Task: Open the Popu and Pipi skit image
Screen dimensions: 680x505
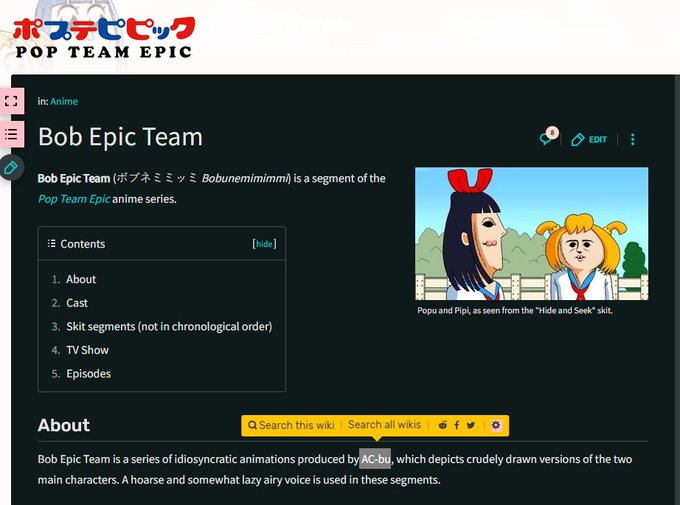Action: click(x=532, y=233)
